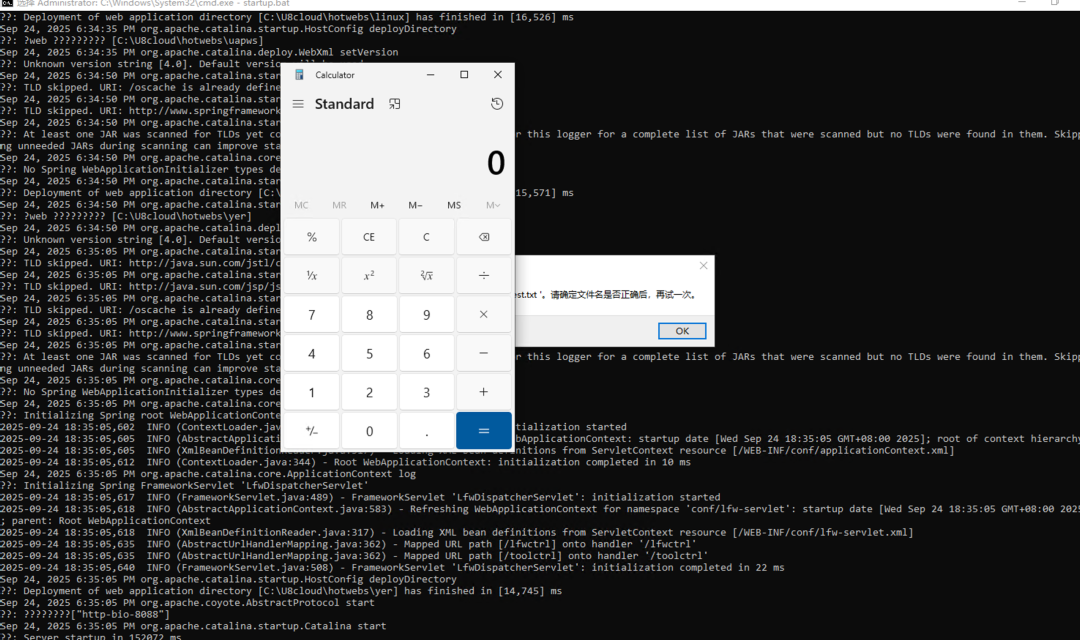1080x640 pixels.
Task: Toggle the number sign with +/-
Action: tap(311, 430)
